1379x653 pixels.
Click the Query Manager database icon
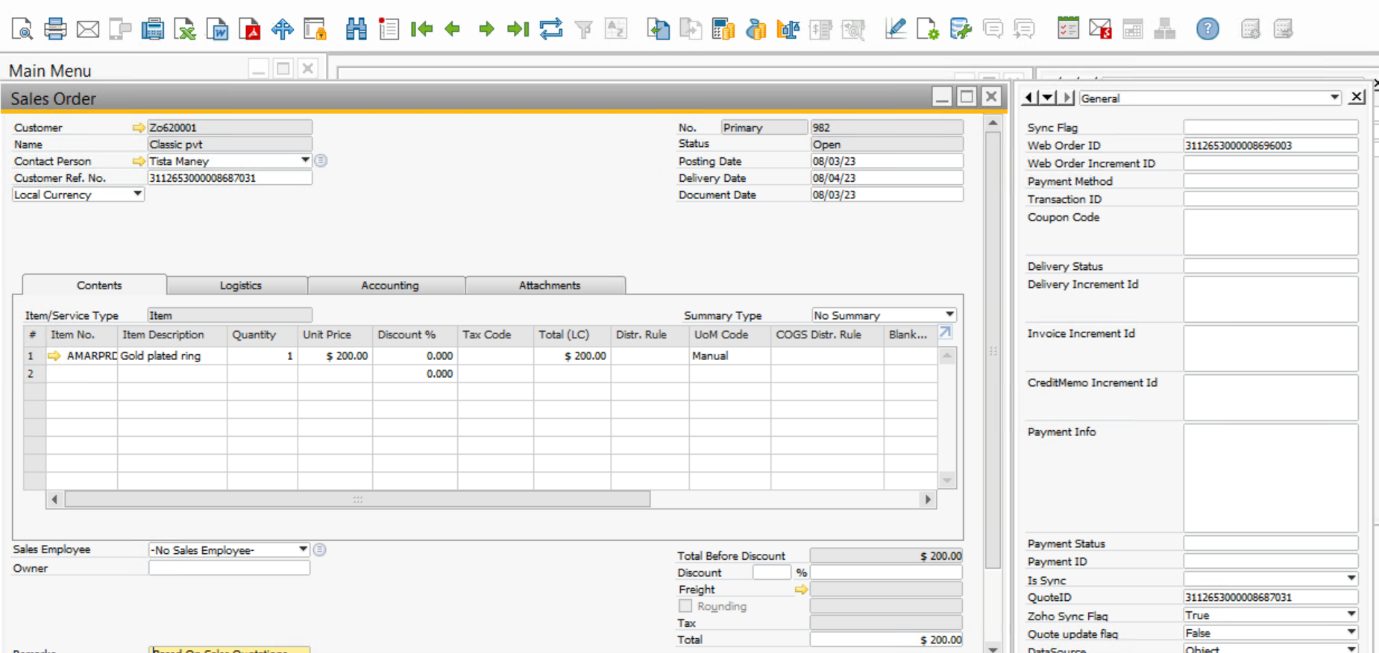[960, 29]
